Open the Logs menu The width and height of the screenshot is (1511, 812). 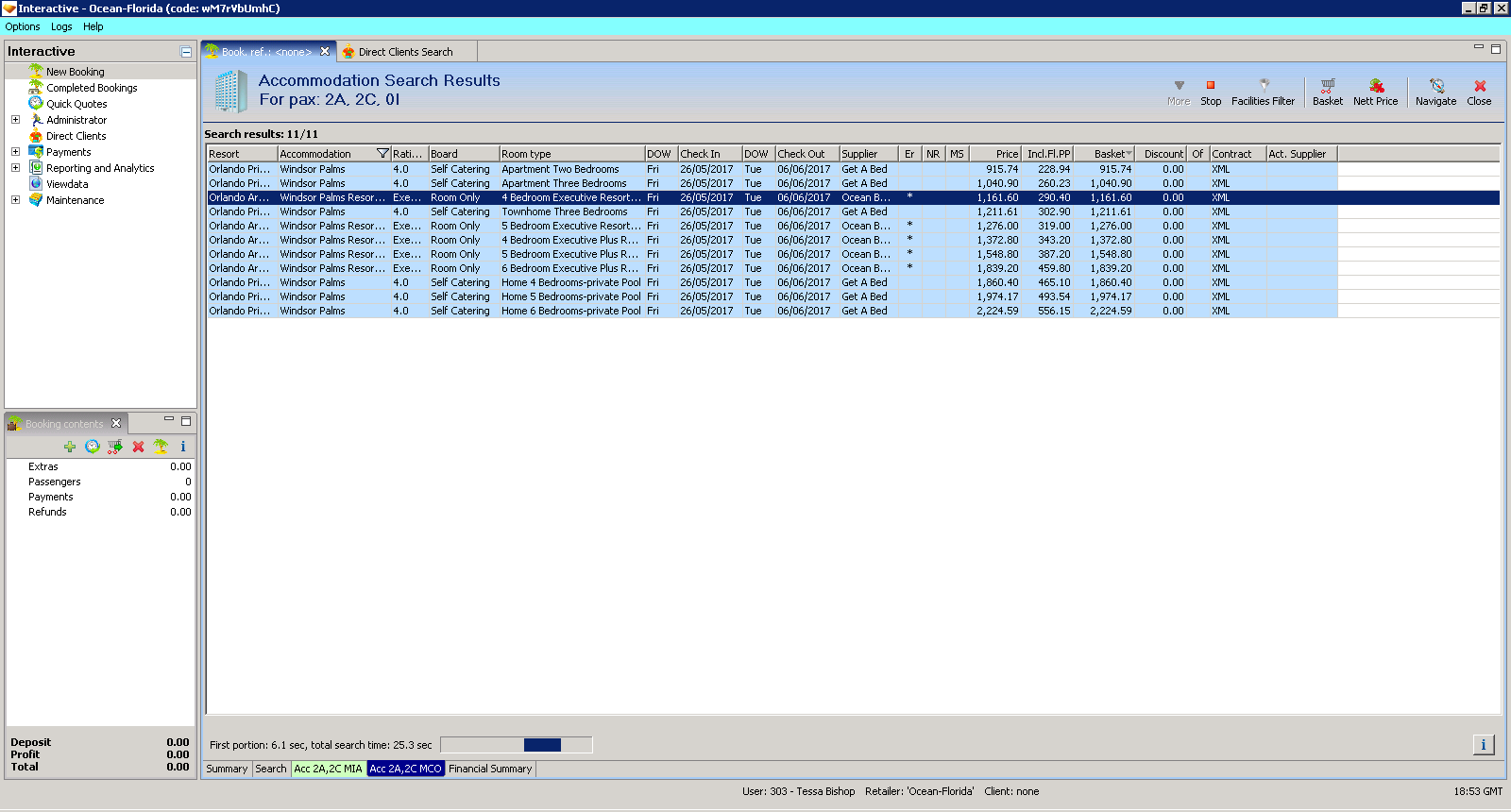[x=61, y=26]
